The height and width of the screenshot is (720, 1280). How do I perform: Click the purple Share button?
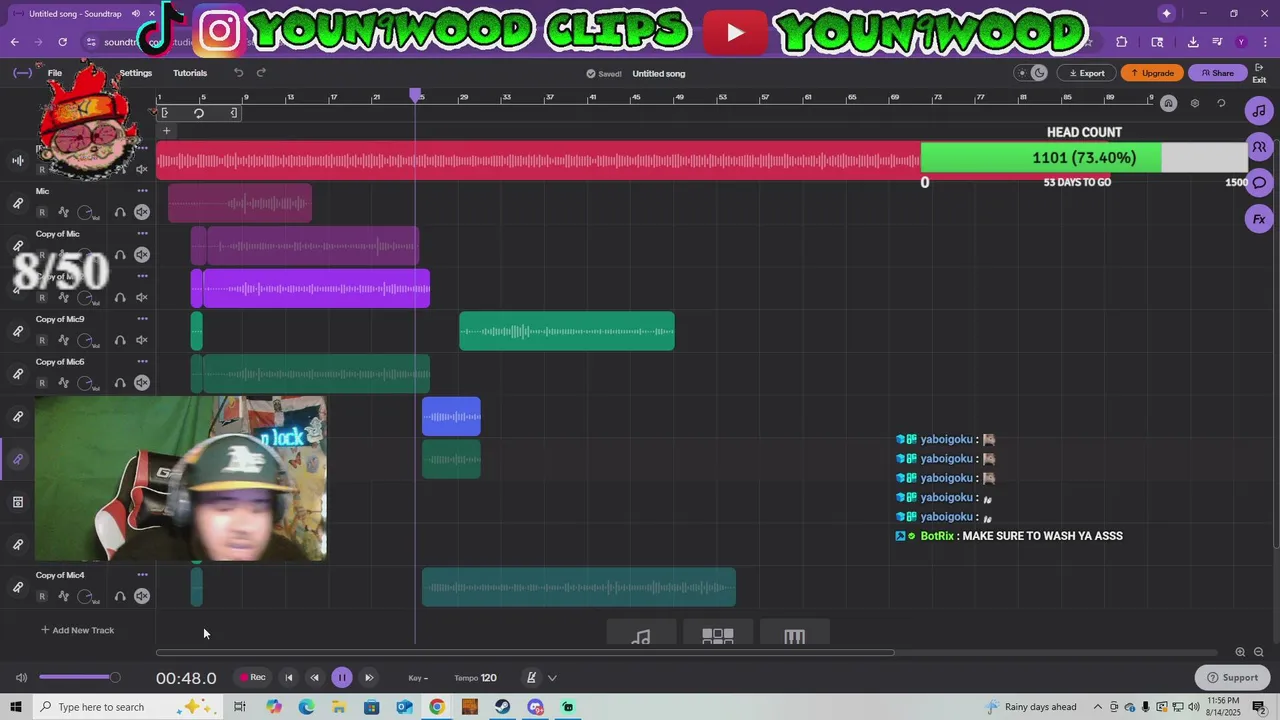(x=1217, y=73)
